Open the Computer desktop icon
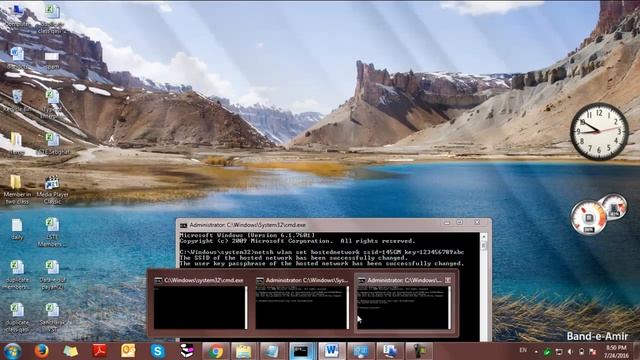Image resolution: width=640 pixels, height=360 pixels. 17,16
